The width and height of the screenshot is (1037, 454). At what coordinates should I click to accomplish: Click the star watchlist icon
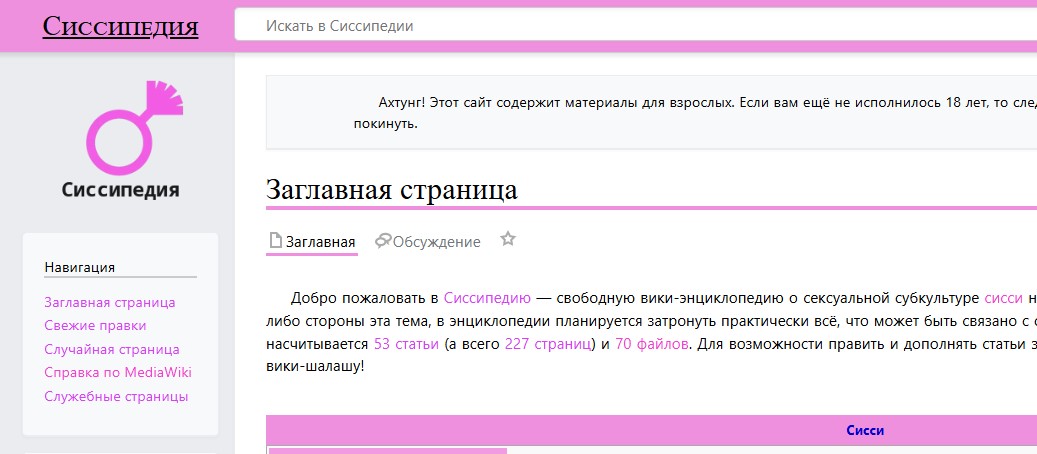pyautogui.click(x=508, y=240)
